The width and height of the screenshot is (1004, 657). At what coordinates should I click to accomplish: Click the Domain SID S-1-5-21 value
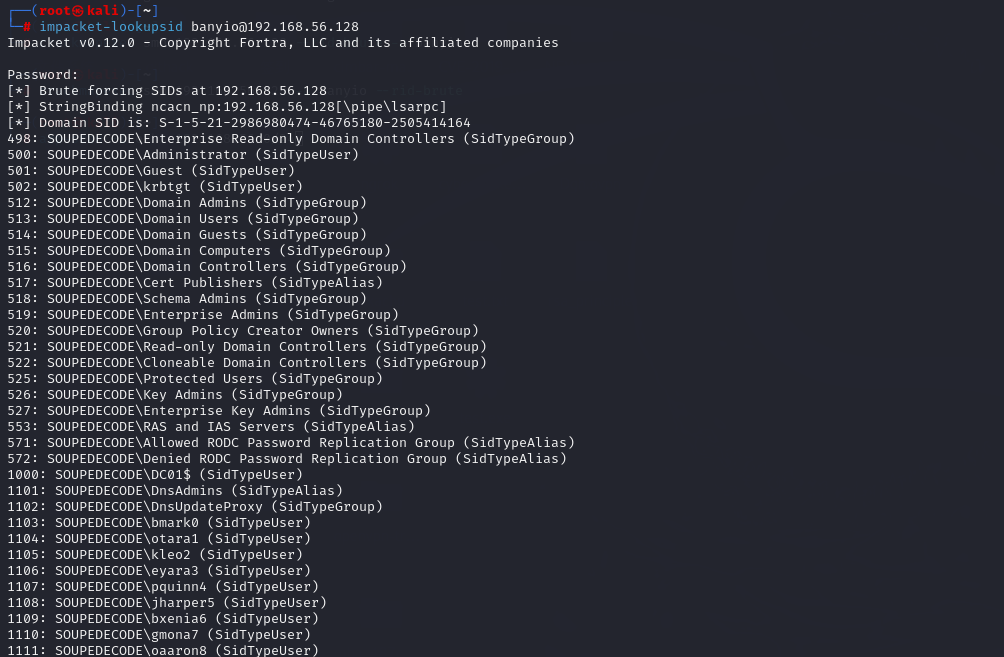(314, 123)
